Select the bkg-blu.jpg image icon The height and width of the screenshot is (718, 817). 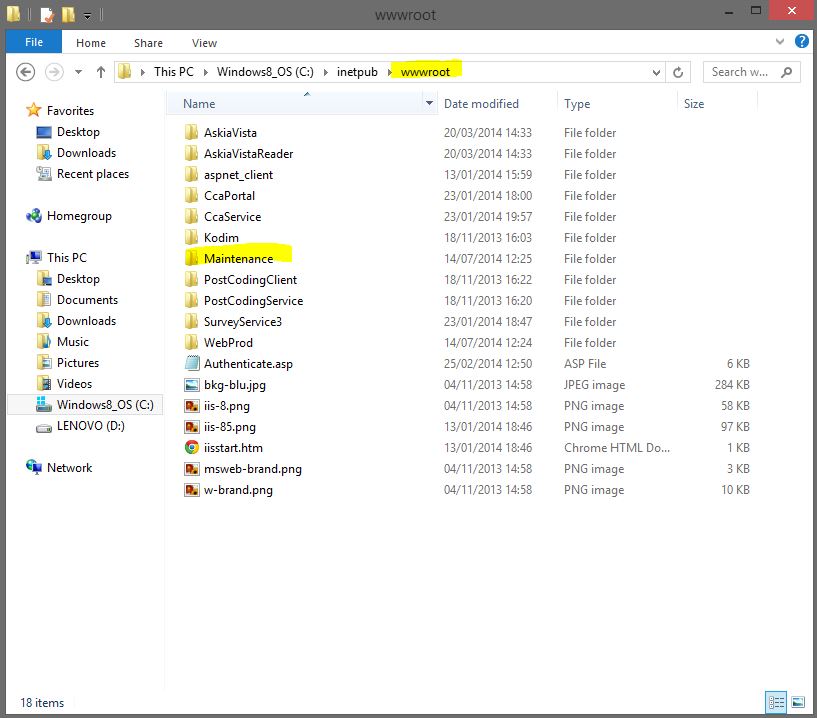192,385
